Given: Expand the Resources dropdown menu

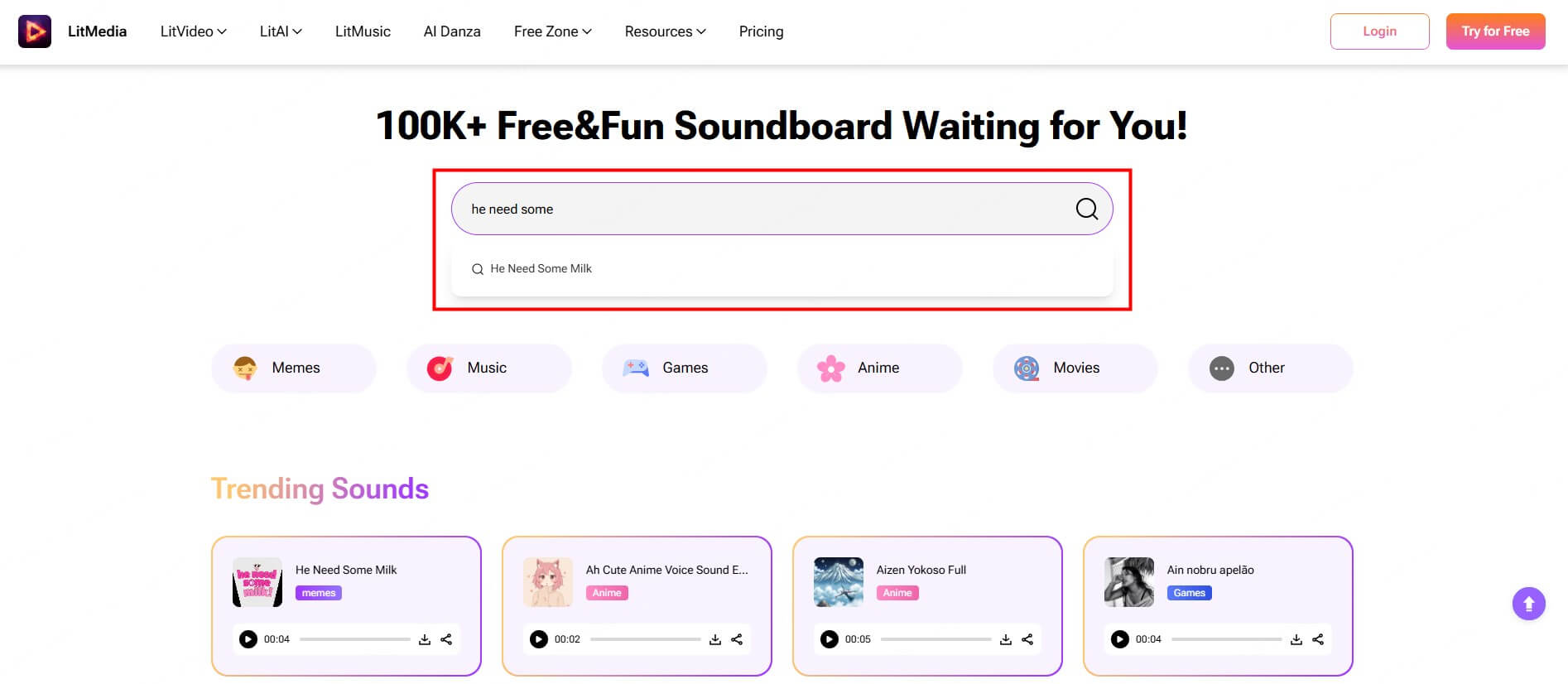Looking at the screenshot, I should click(x=665, y=31).
